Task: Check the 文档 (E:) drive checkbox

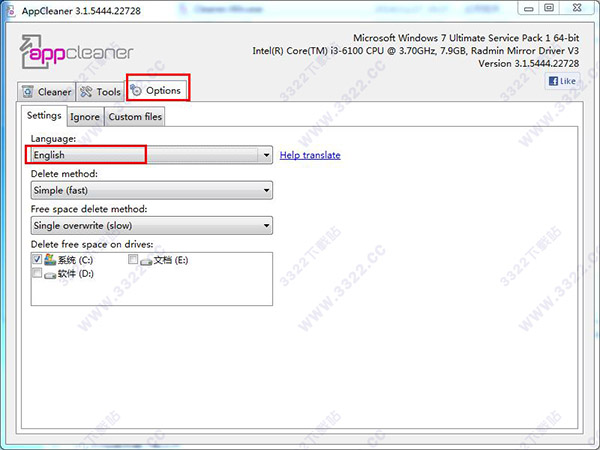Action: (x=133, y=259)
